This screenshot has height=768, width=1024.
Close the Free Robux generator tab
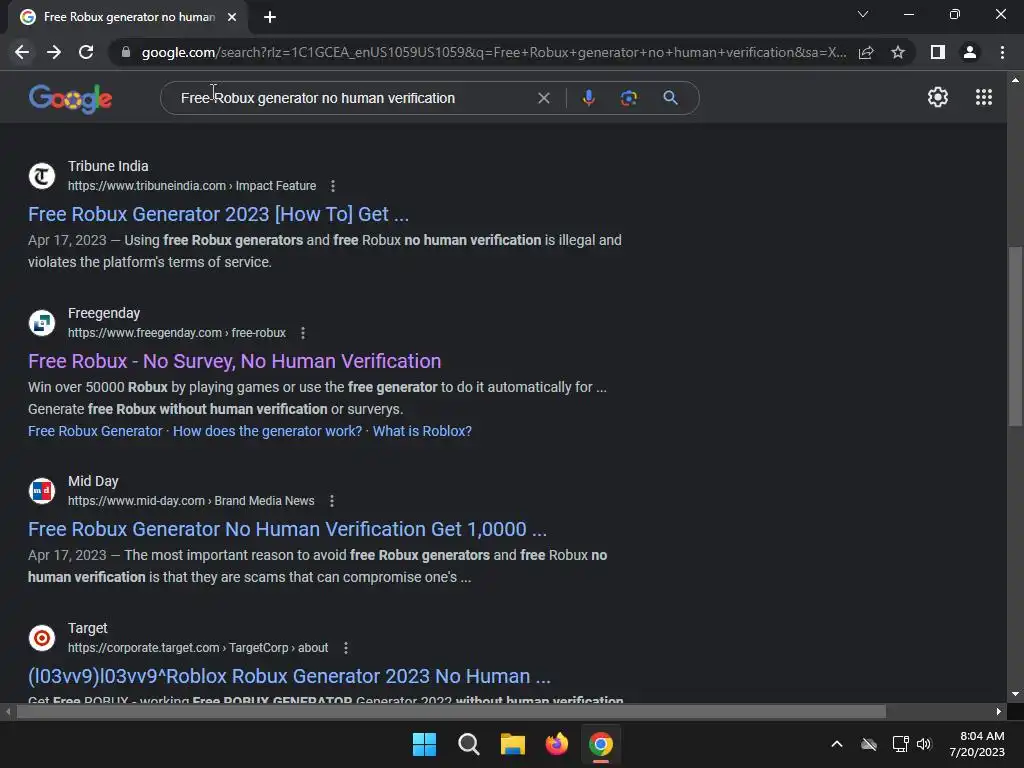point(232,17)
